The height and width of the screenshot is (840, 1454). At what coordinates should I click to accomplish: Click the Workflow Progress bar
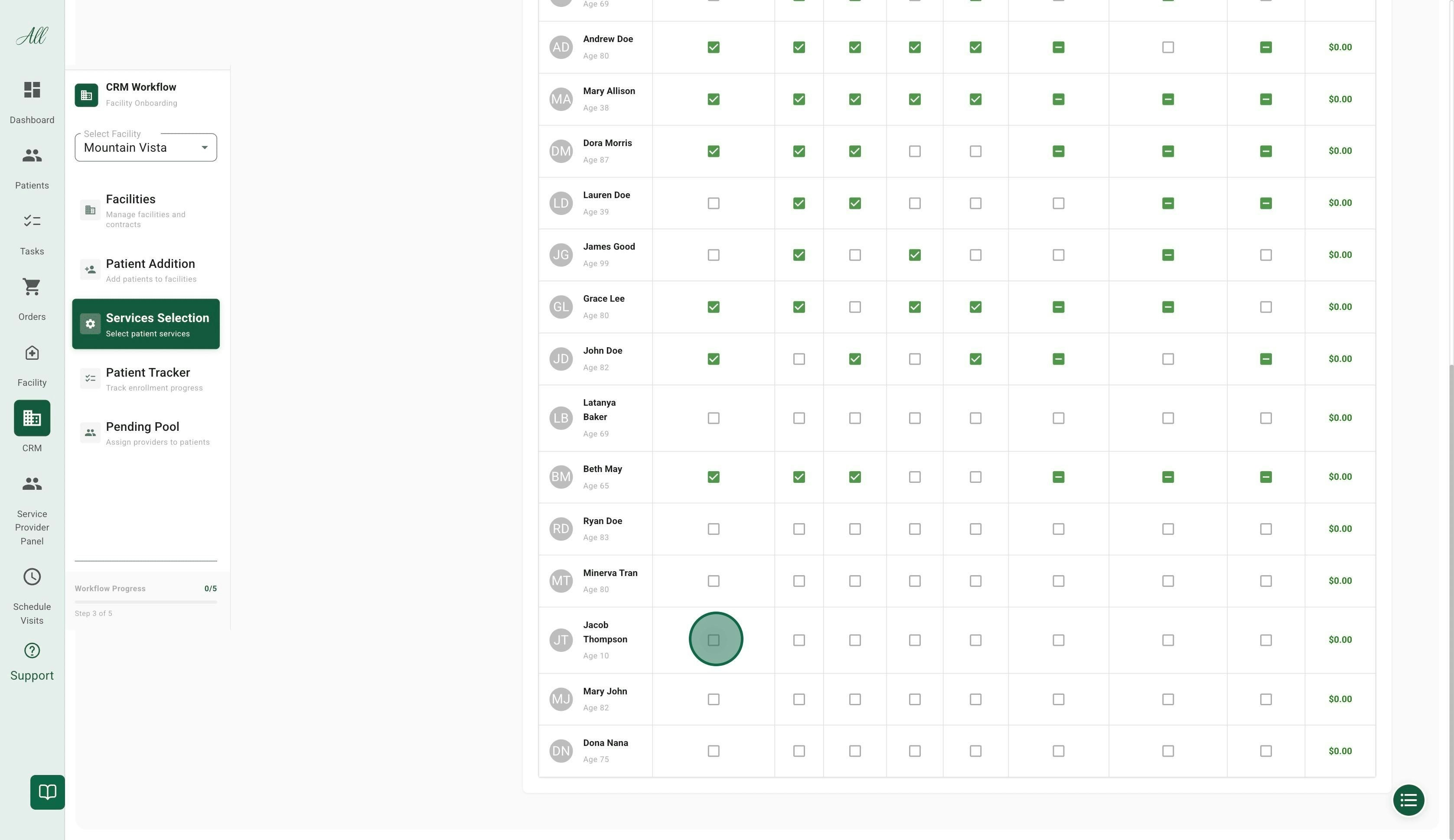pos(145,602)
